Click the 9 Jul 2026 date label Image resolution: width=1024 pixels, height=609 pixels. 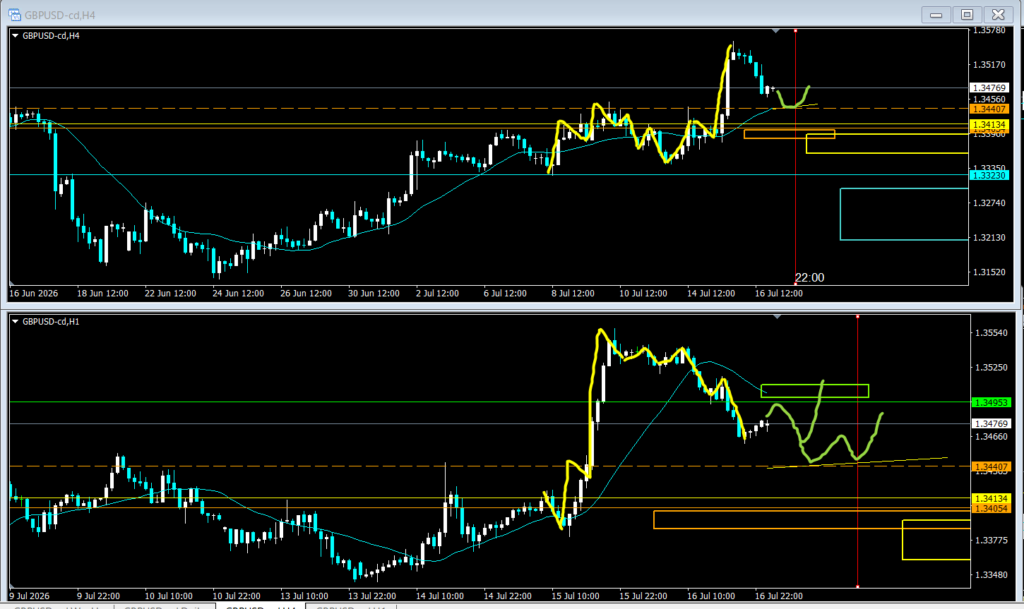(31, 596)
